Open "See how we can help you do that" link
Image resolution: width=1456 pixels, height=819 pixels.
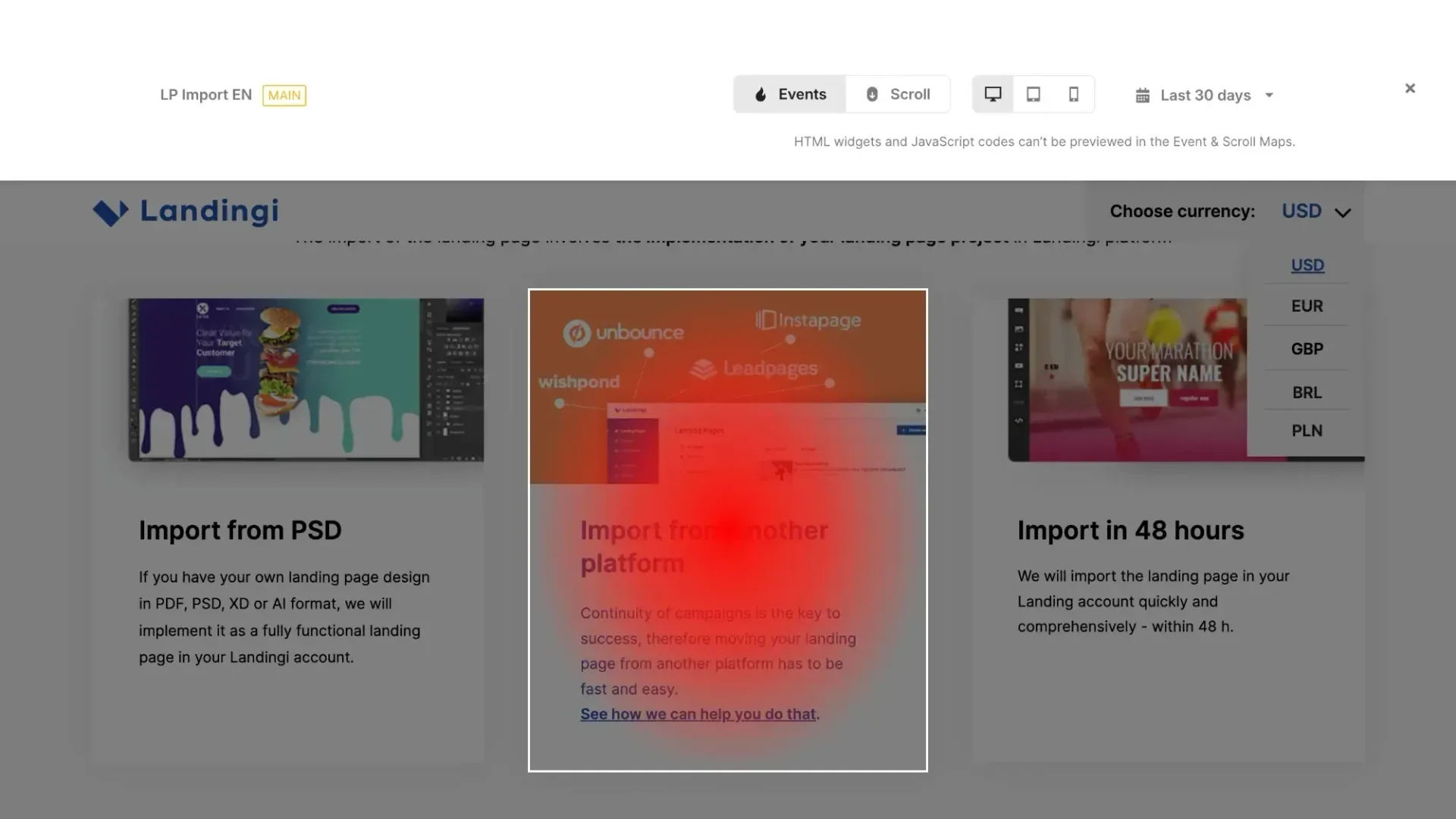tap(698, 714)
